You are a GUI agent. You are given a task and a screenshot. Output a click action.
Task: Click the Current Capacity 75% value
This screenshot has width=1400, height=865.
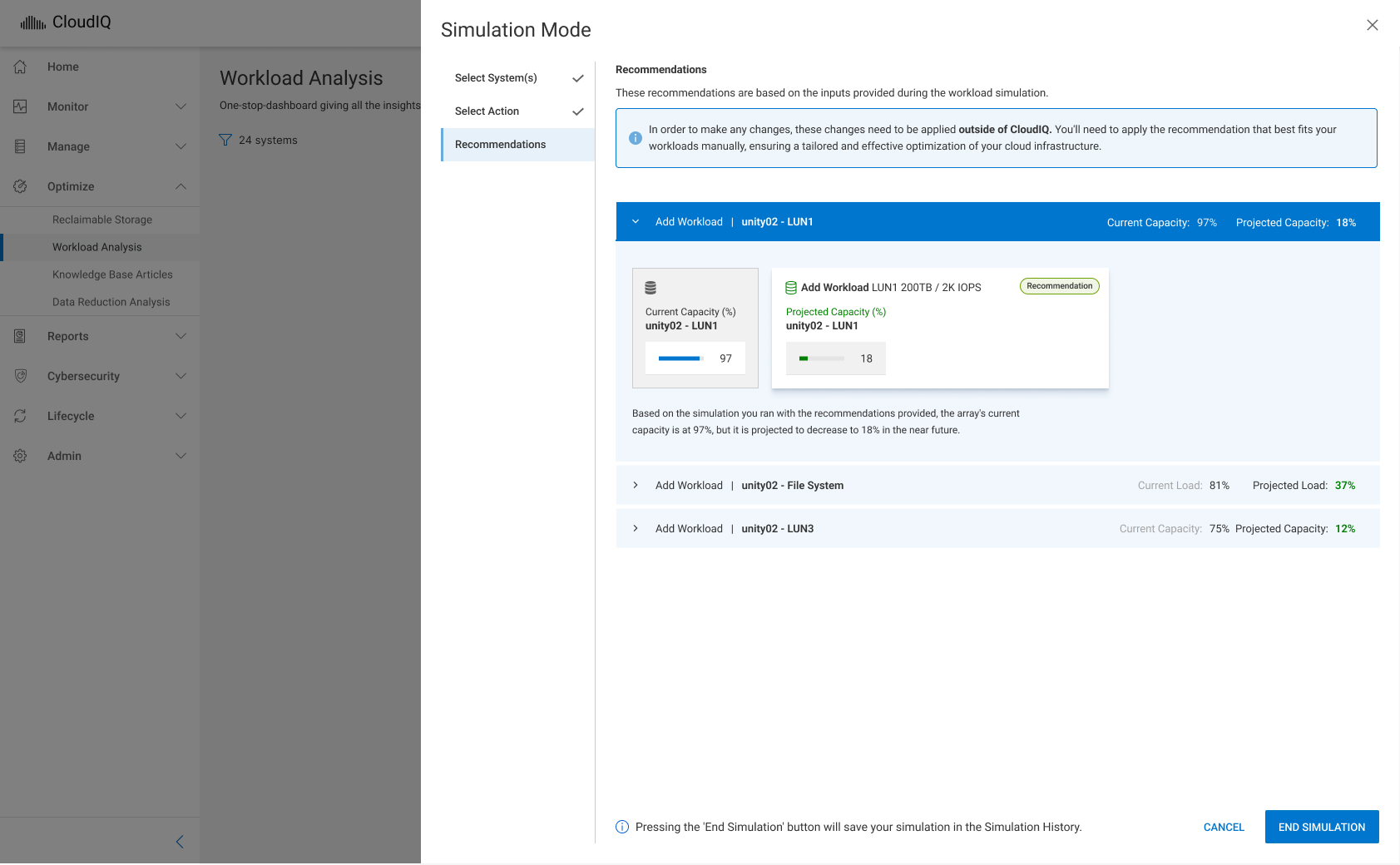(1219, 529)
